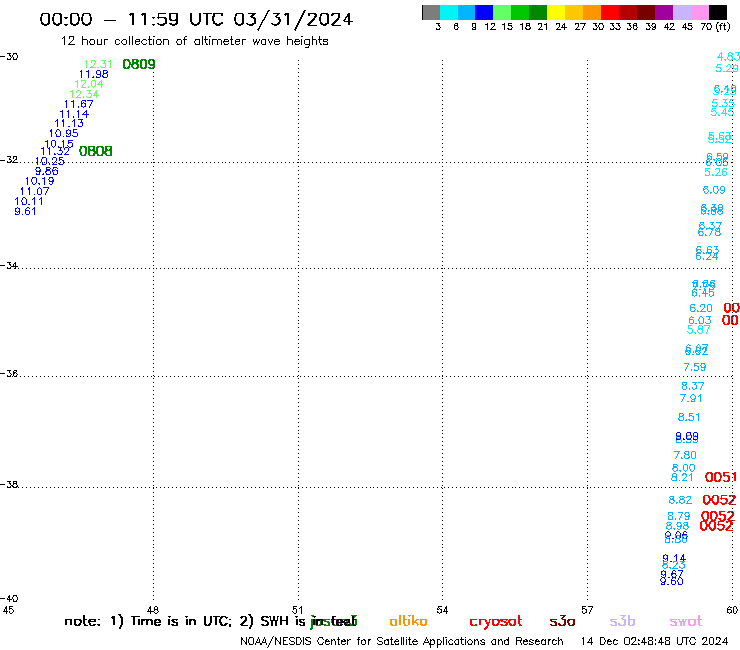The height and width of the screenshot is (650, 740).
Task: Click the pink swatch in the color scale
Action: pos(700,12)
